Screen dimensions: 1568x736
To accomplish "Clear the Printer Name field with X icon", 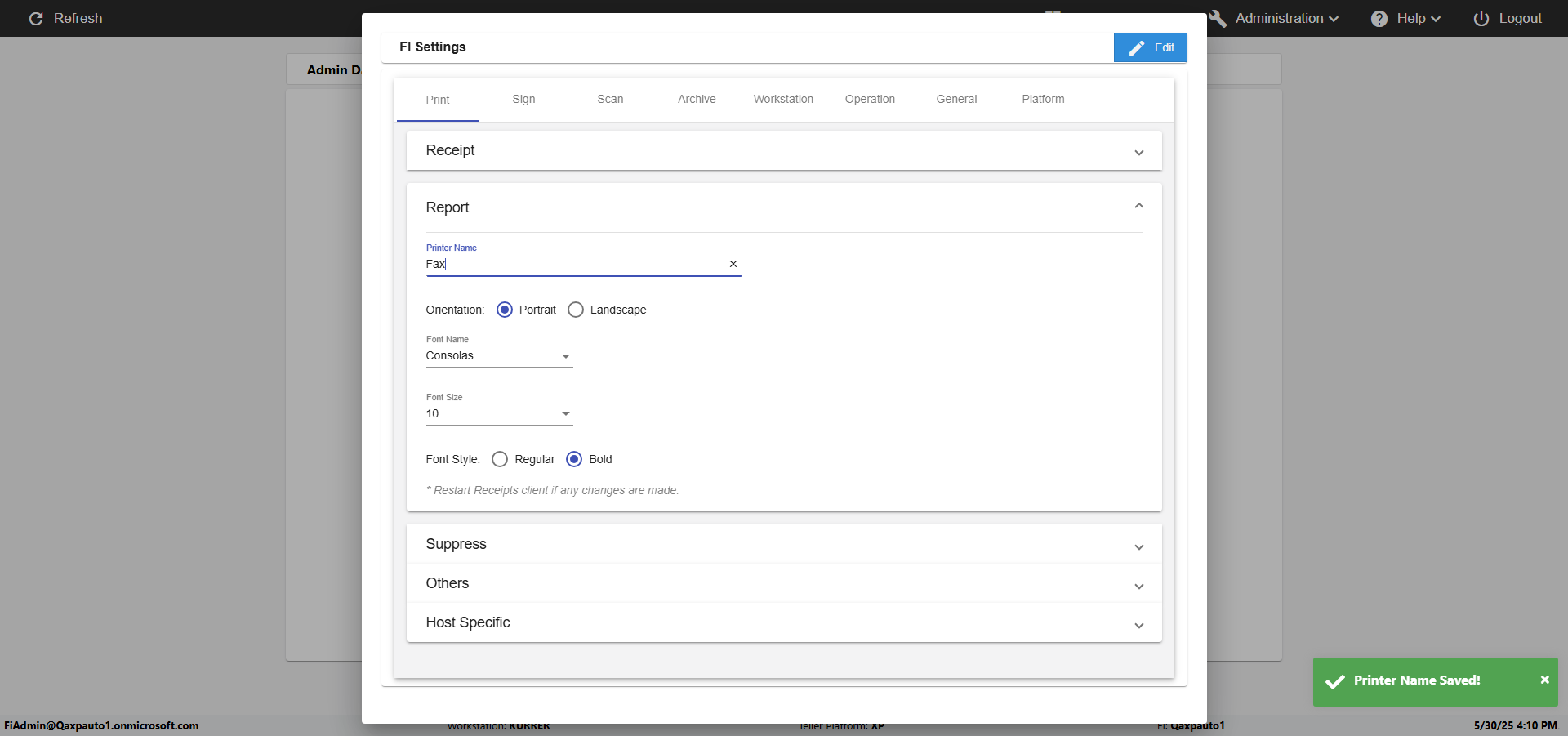I will click(733, 264).
